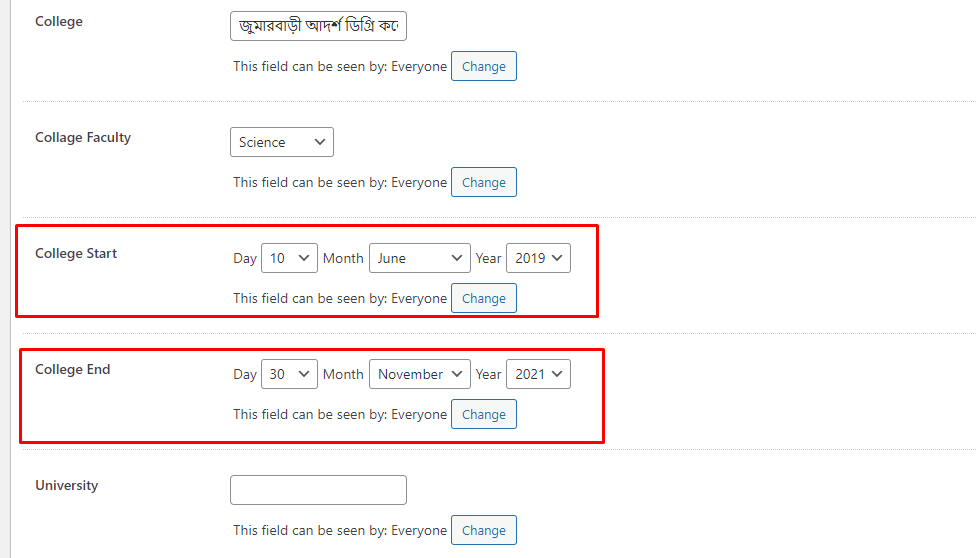977x558 pixels.
Task: Click the College field label
Action: 59,22
